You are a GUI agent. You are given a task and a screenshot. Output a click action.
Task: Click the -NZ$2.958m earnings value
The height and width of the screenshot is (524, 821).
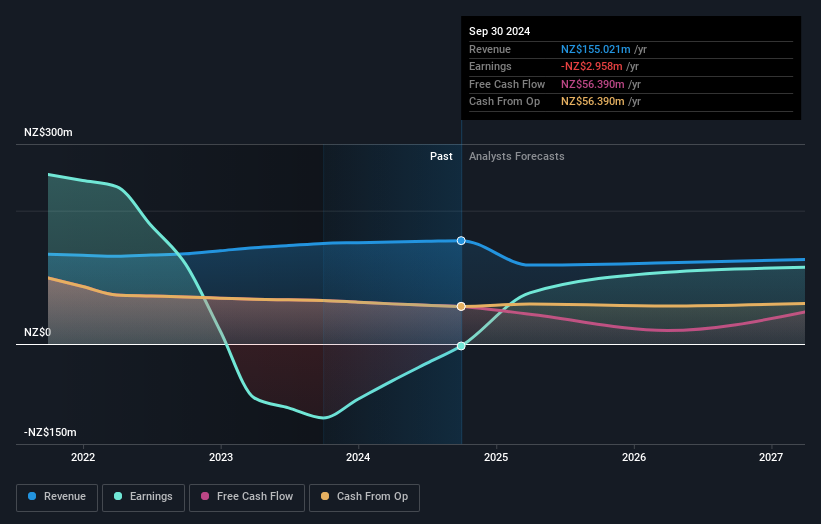tap(592, 66)
